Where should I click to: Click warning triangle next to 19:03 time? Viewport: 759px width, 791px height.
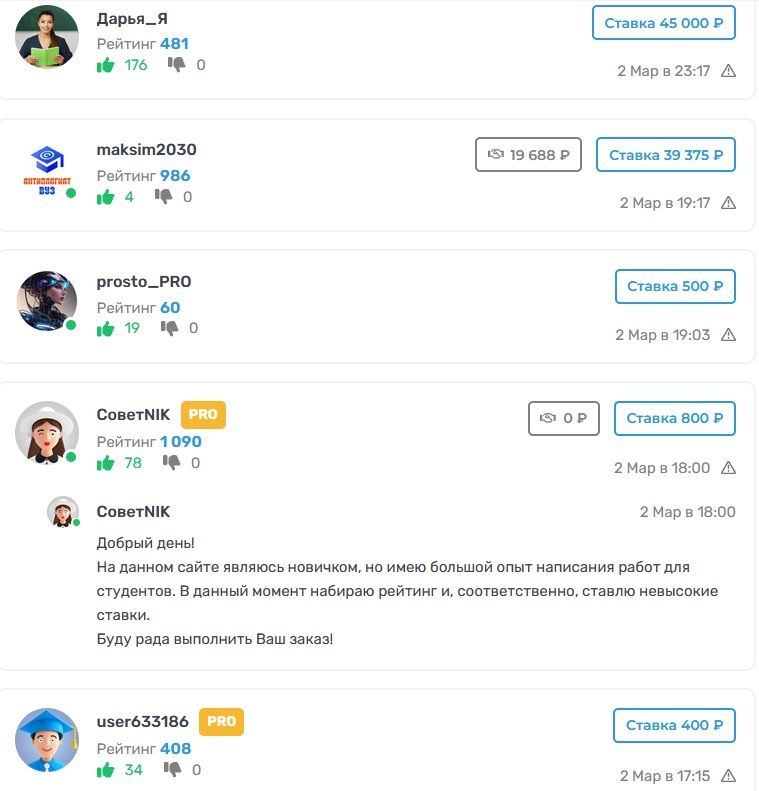click(728, 335)
